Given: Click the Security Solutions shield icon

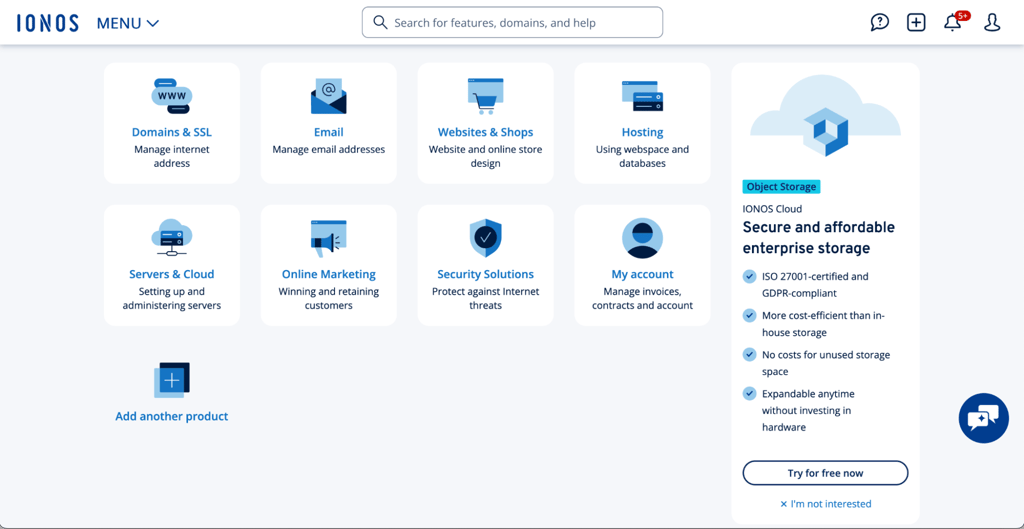Looking at the screenshot, I should click(x=485, y=238).
